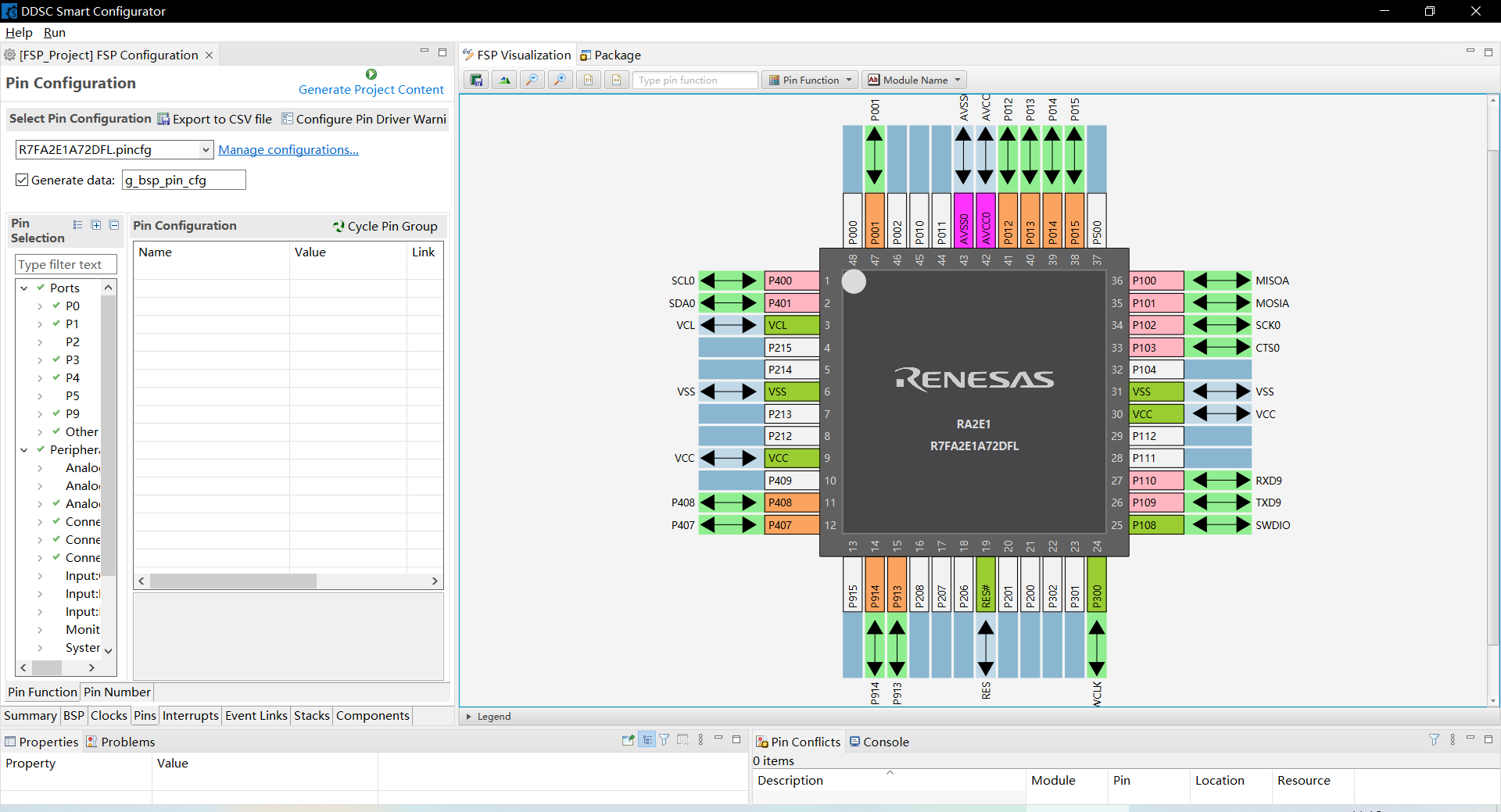Click Configure Pin Driver Warnings icon
1501x812 pixels.
[x=287, y=119]
